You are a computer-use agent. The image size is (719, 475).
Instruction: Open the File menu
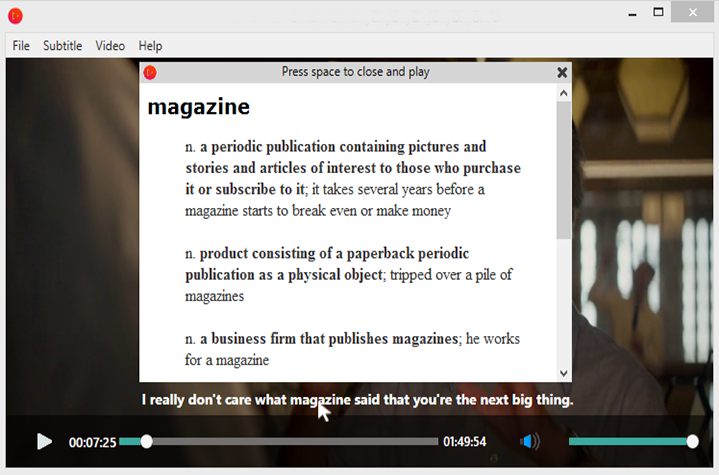click(x=21, y=46)
